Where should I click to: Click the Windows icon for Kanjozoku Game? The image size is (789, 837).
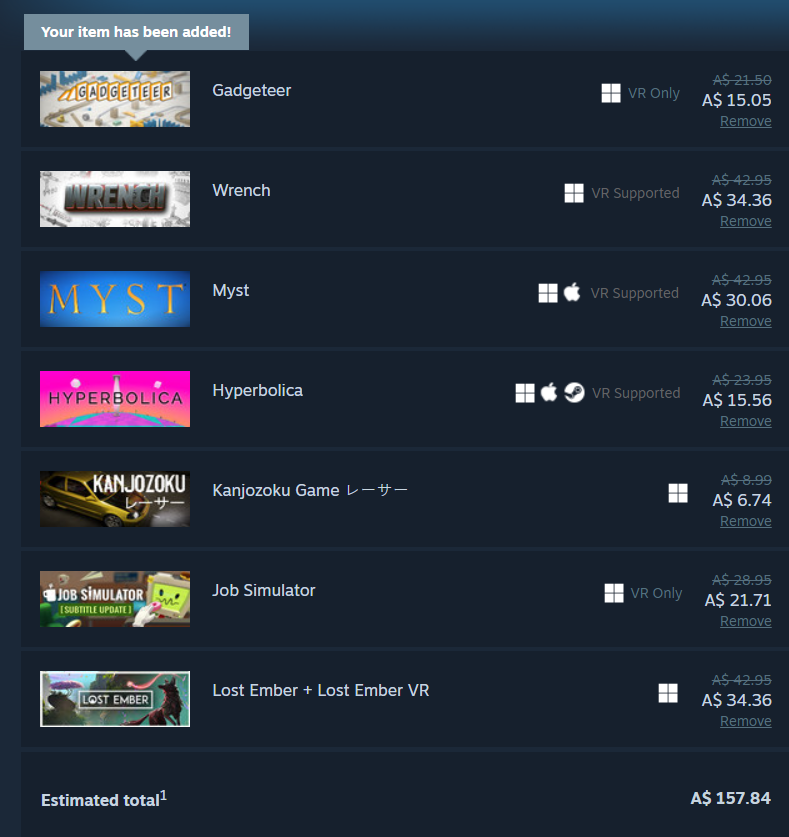[678, 493]
